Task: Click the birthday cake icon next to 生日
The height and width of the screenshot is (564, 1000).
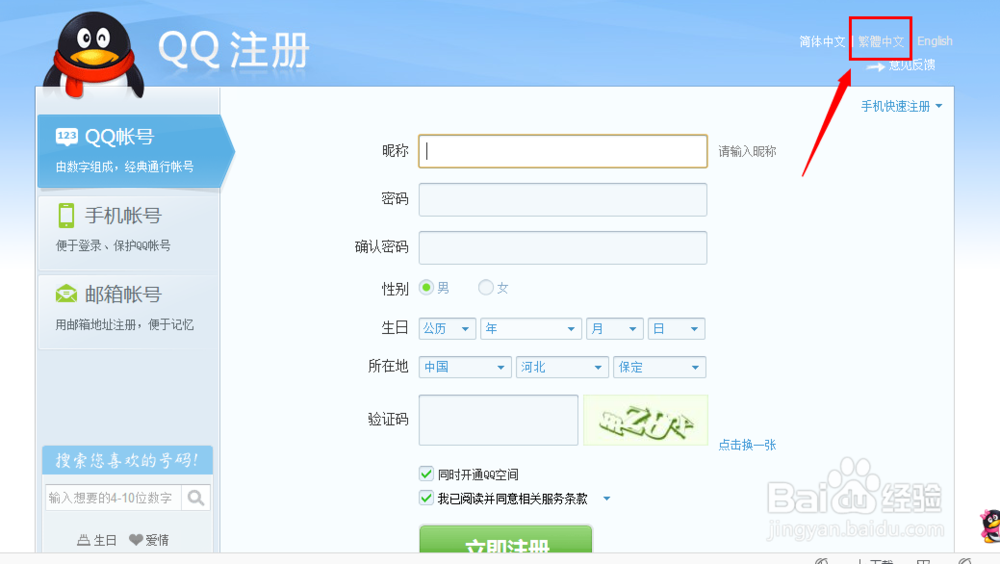Action: (84, 540)
